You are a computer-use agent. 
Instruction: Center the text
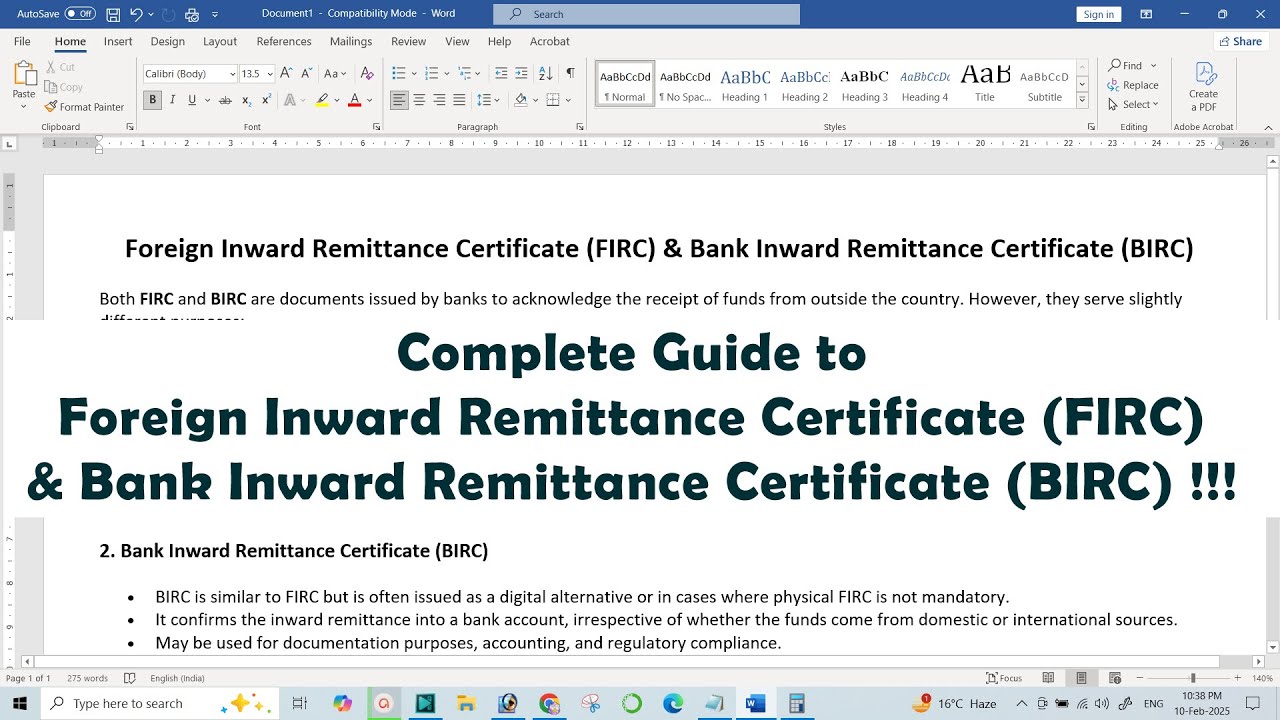pyautogui.click(x=419, y=100)
